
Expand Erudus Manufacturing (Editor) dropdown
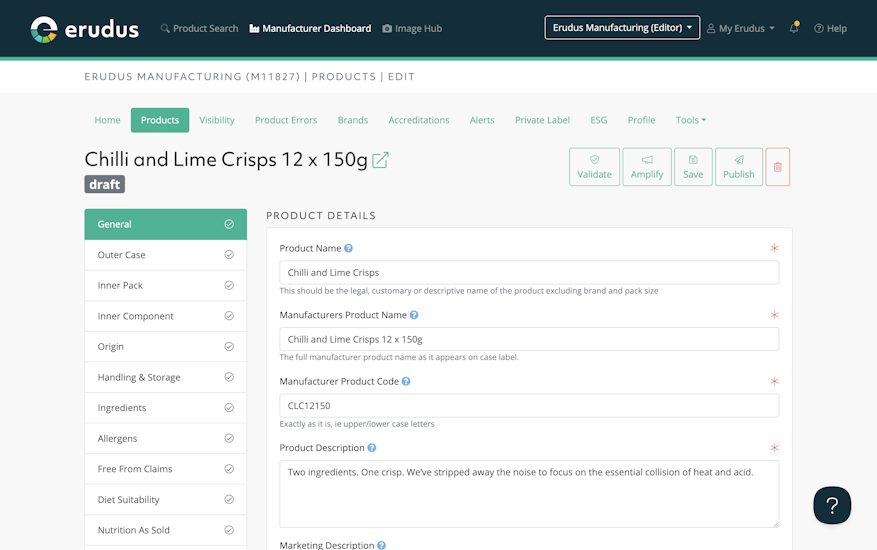click(622, 27)
